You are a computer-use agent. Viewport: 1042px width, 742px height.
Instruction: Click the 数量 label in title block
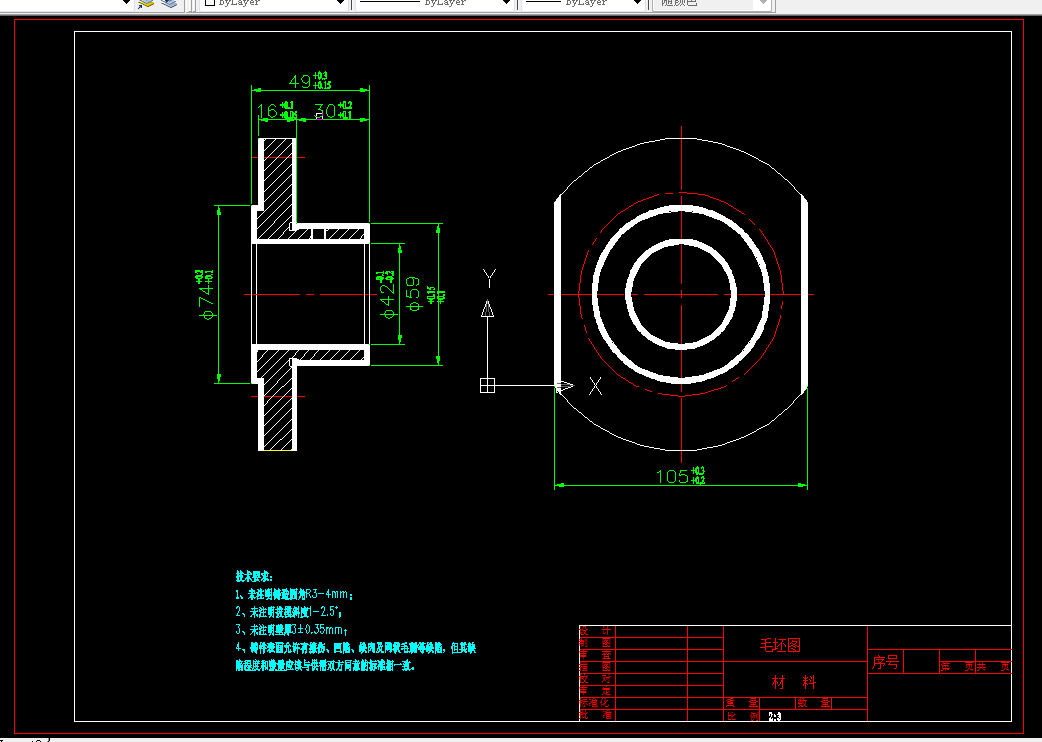pos(814,703)
